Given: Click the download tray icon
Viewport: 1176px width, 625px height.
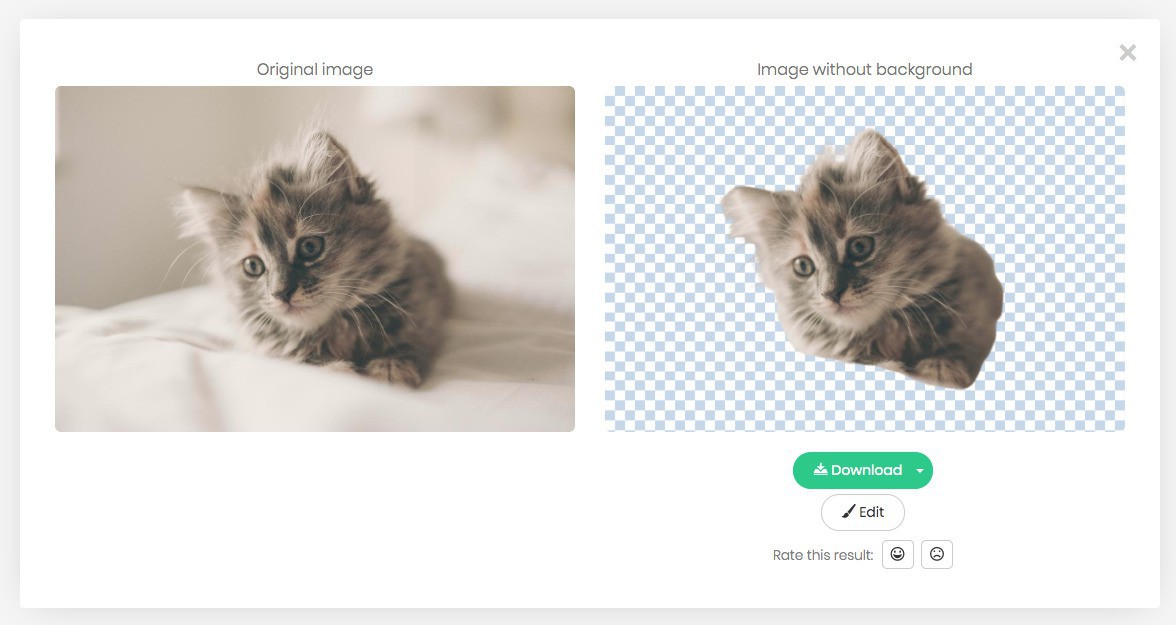Looking at the screenshot, I should click(820, 470).
